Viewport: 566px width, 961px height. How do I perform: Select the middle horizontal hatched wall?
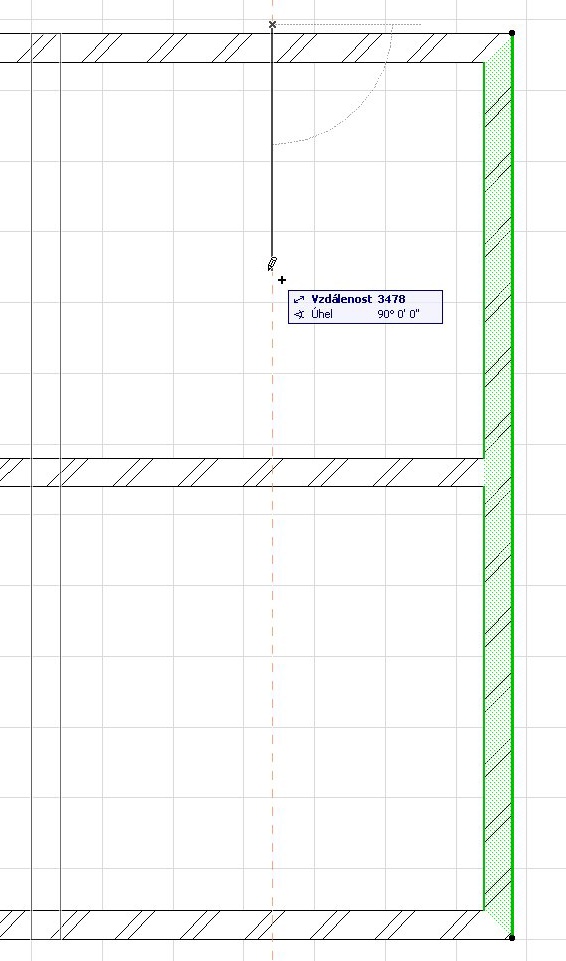tap(242, 472)
